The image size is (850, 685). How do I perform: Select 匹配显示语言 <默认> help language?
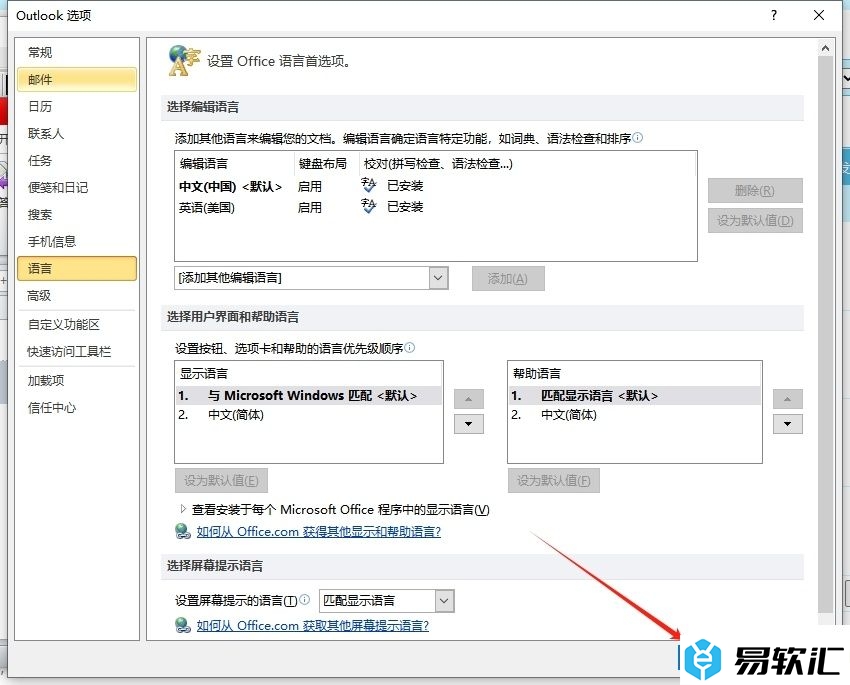point(635,396)
